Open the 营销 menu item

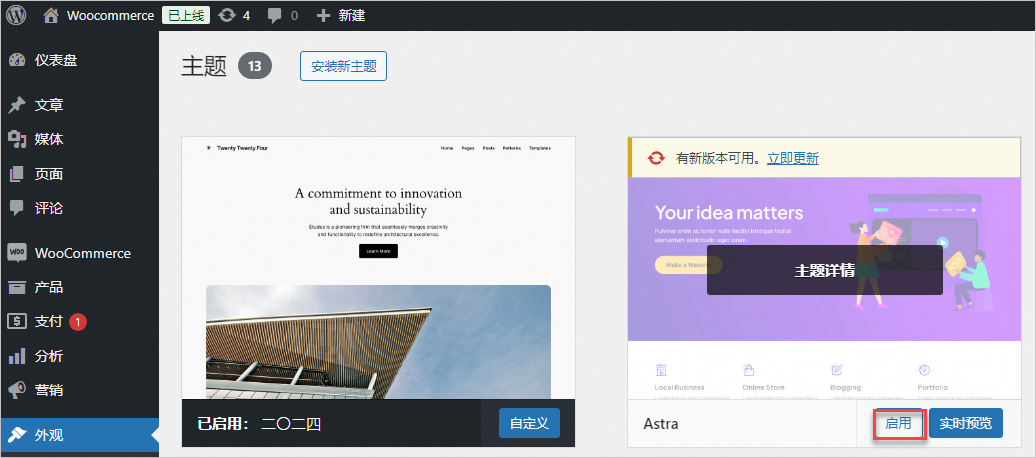point(49,390)
